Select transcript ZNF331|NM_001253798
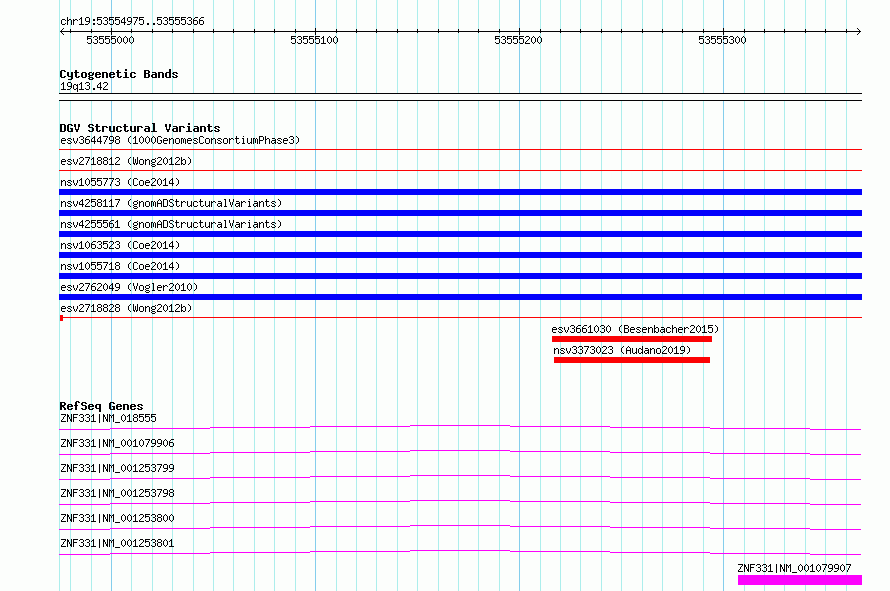 [117, 493]
